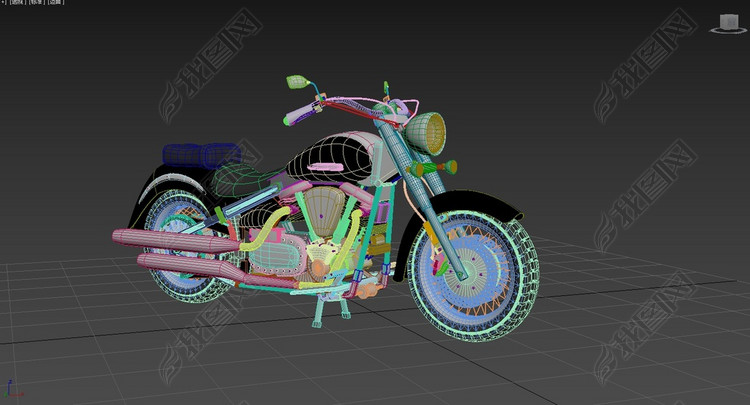Pick the oval engine air cleaner cover

click(322, 212)
